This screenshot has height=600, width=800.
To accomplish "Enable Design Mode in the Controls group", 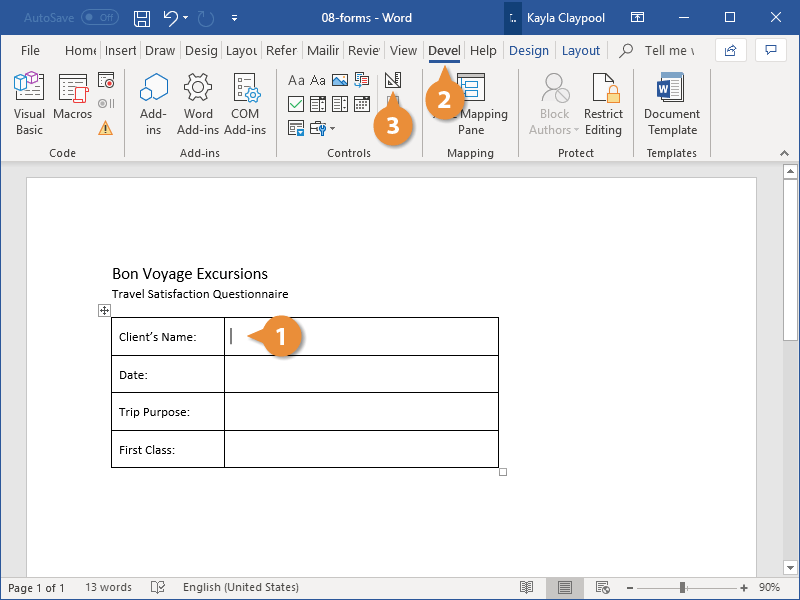I will pos(392,79).
